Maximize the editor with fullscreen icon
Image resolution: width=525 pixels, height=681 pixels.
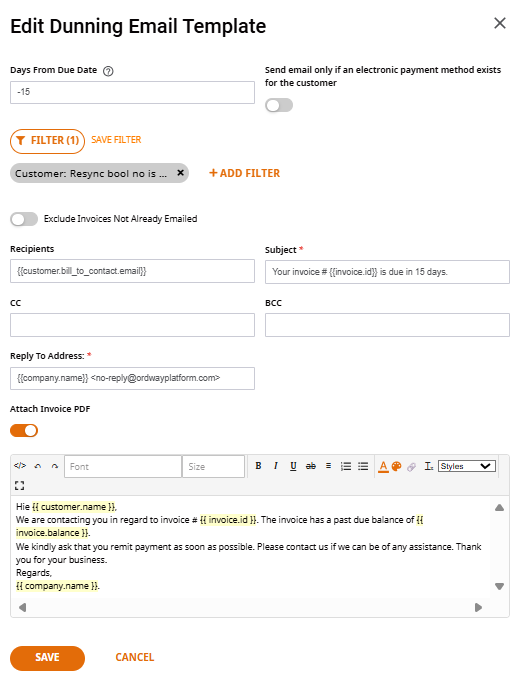[x=20, y=486]
